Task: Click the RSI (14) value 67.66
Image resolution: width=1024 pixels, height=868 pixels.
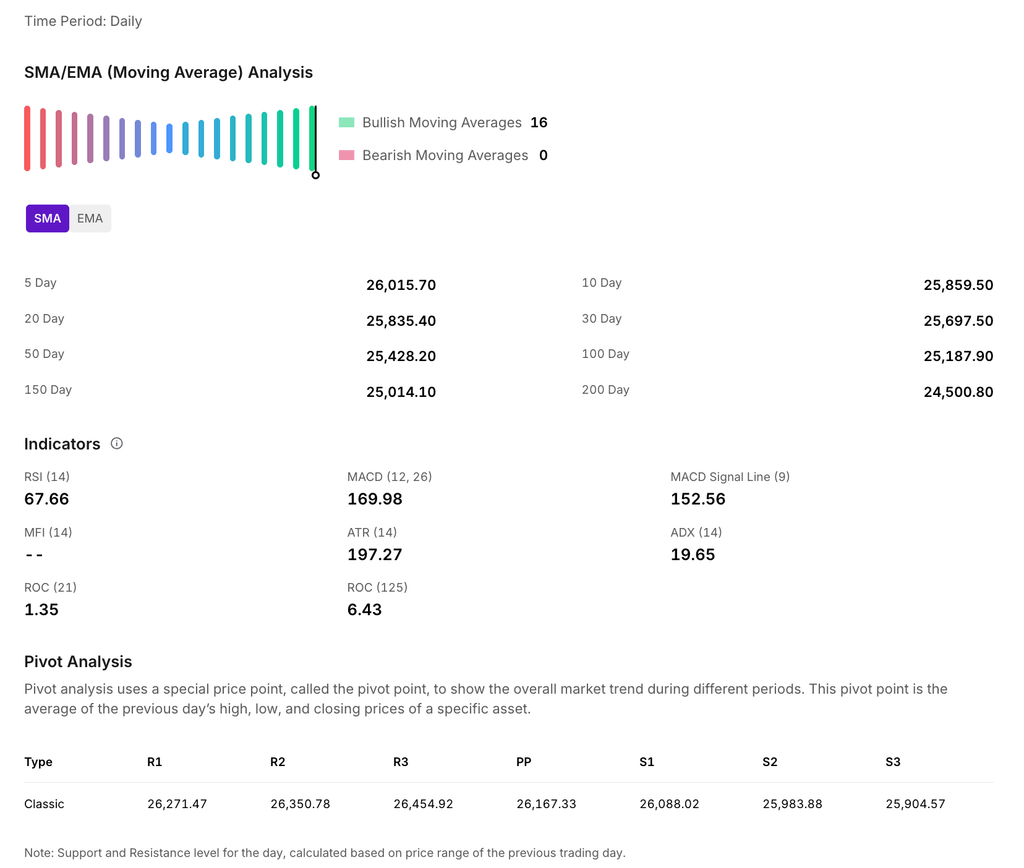Action: tap(47, 499)
